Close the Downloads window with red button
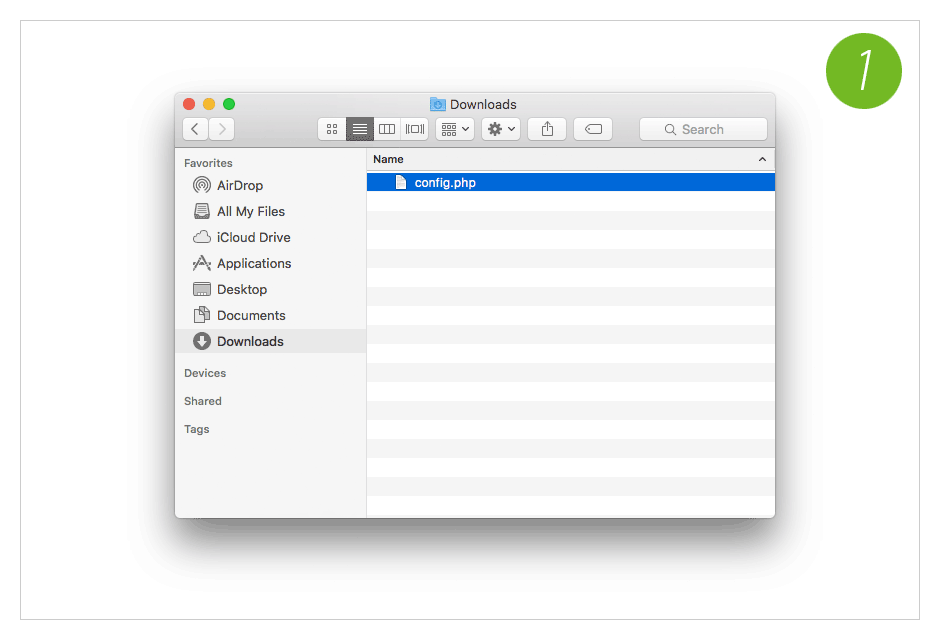The image size is (940, 640). click(189, 104)
